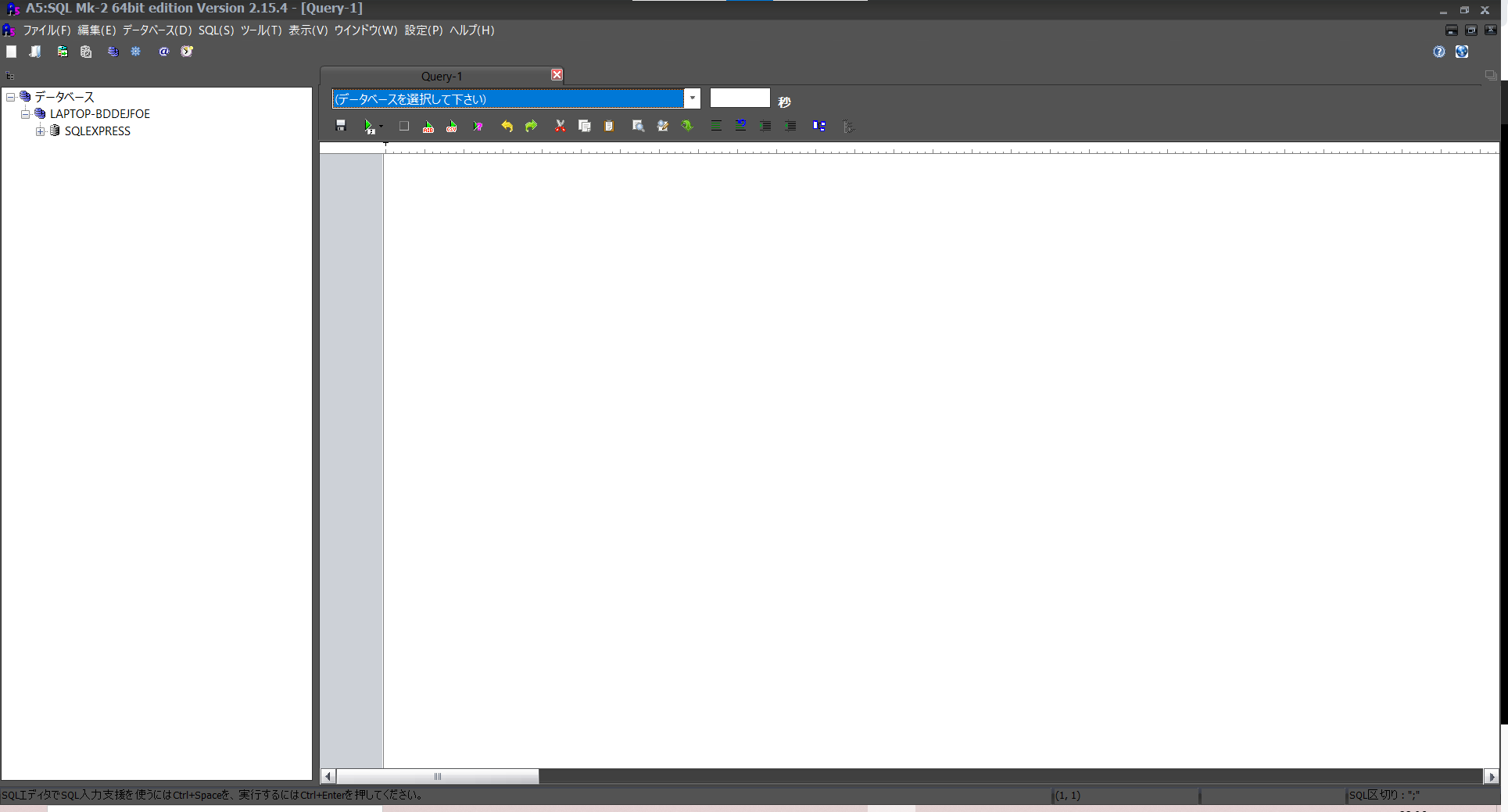
Task: Click the window list icon beside tab bar
Action: pos(1491,76)
